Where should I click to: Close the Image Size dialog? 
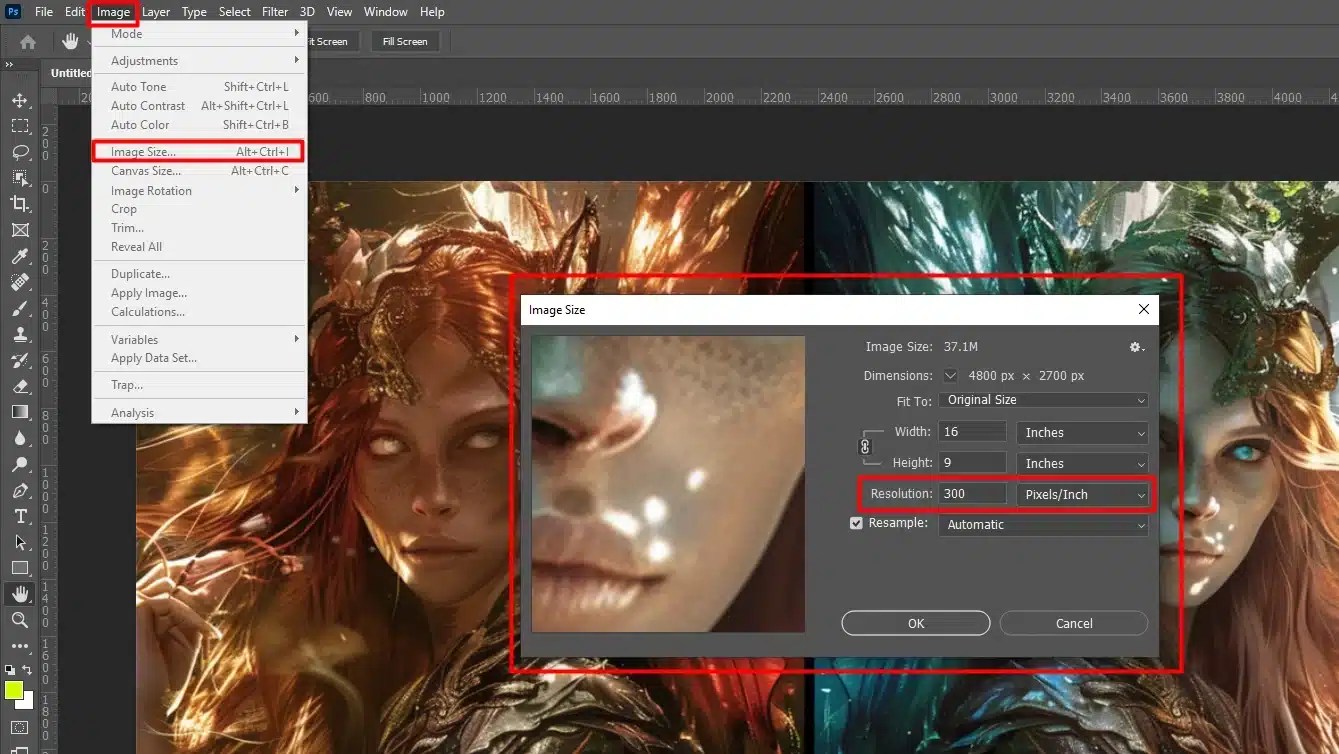[1144, 310]
